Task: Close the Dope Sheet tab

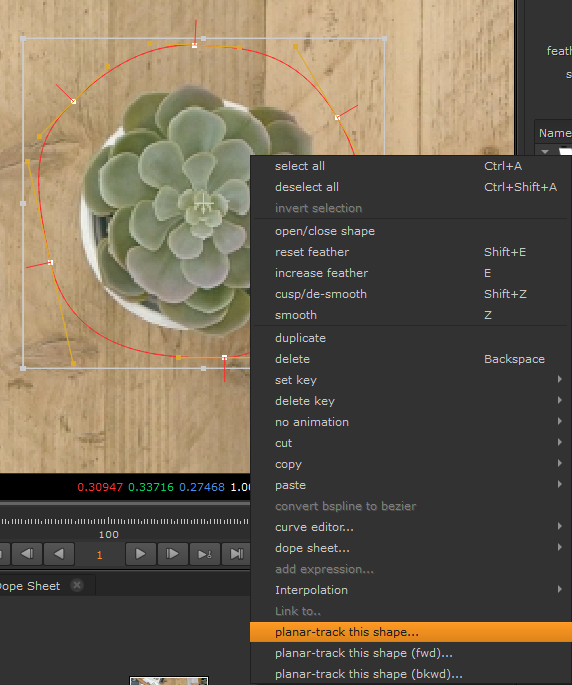Action: coord(77,585)
